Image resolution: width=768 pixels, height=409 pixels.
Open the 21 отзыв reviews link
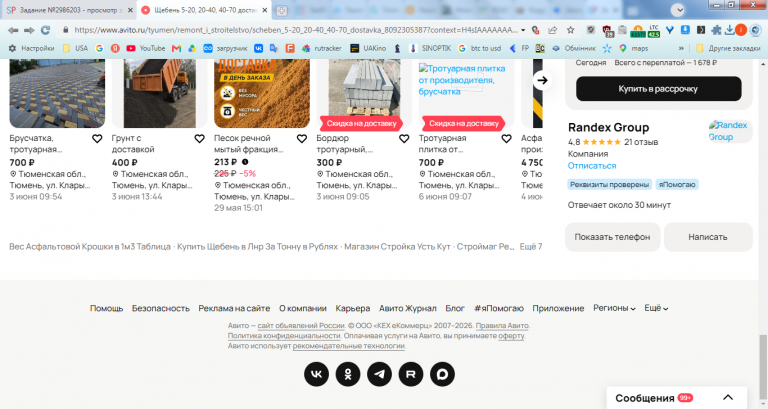(641, 142)
